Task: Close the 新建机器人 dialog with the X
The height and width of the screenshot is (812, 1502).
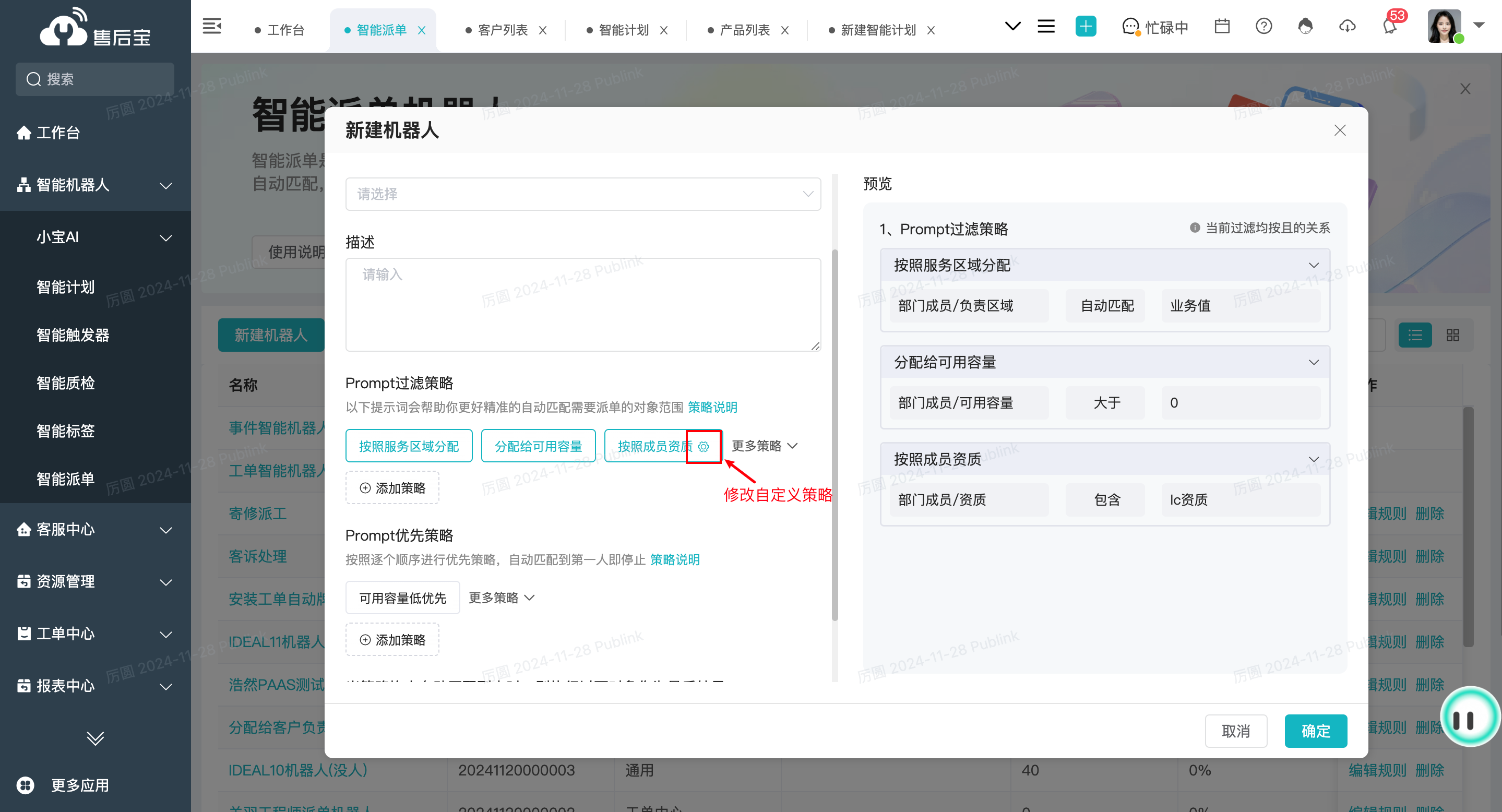Action: [x=1340, y=130]
